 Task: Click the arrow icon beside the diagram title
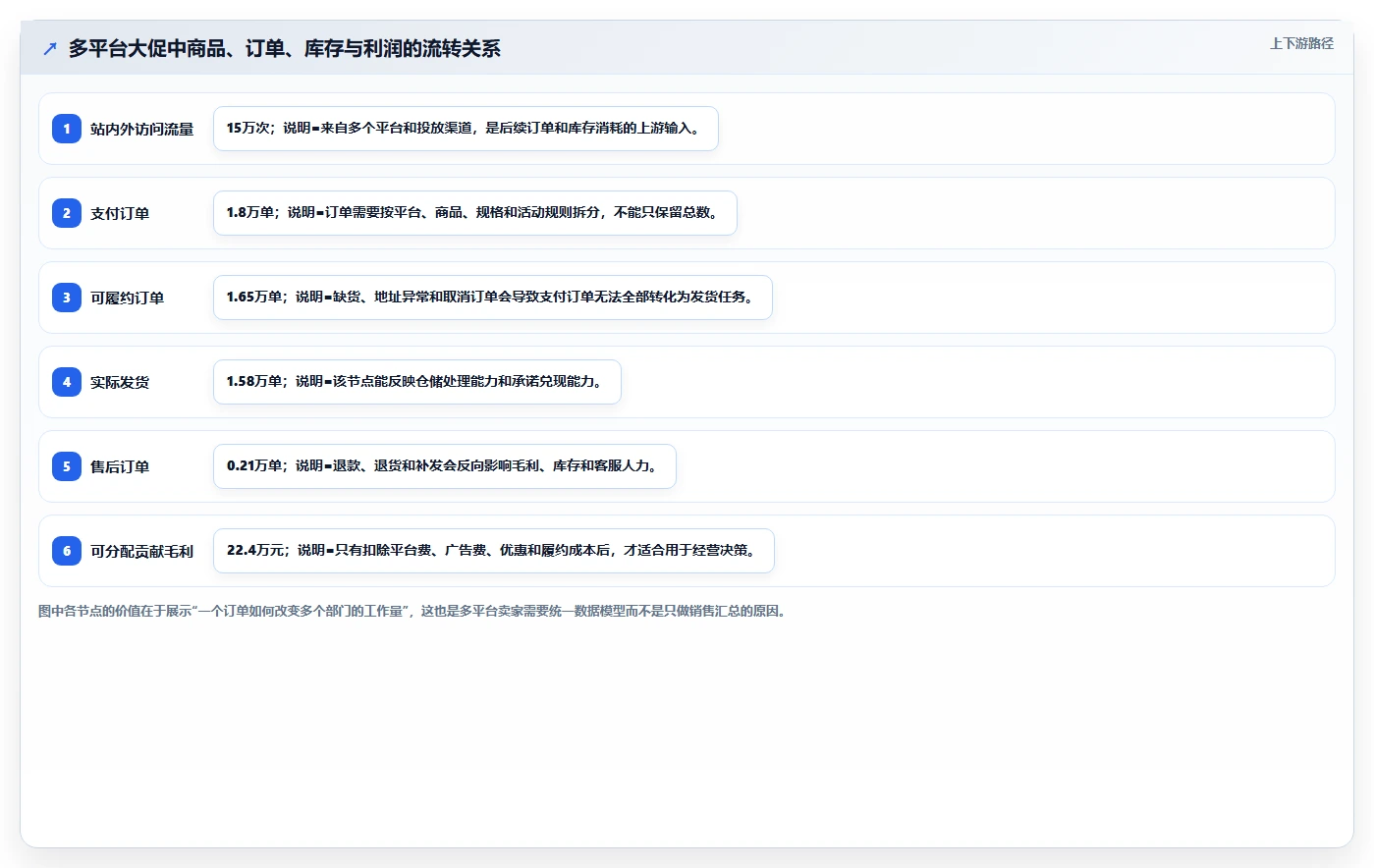50,49
